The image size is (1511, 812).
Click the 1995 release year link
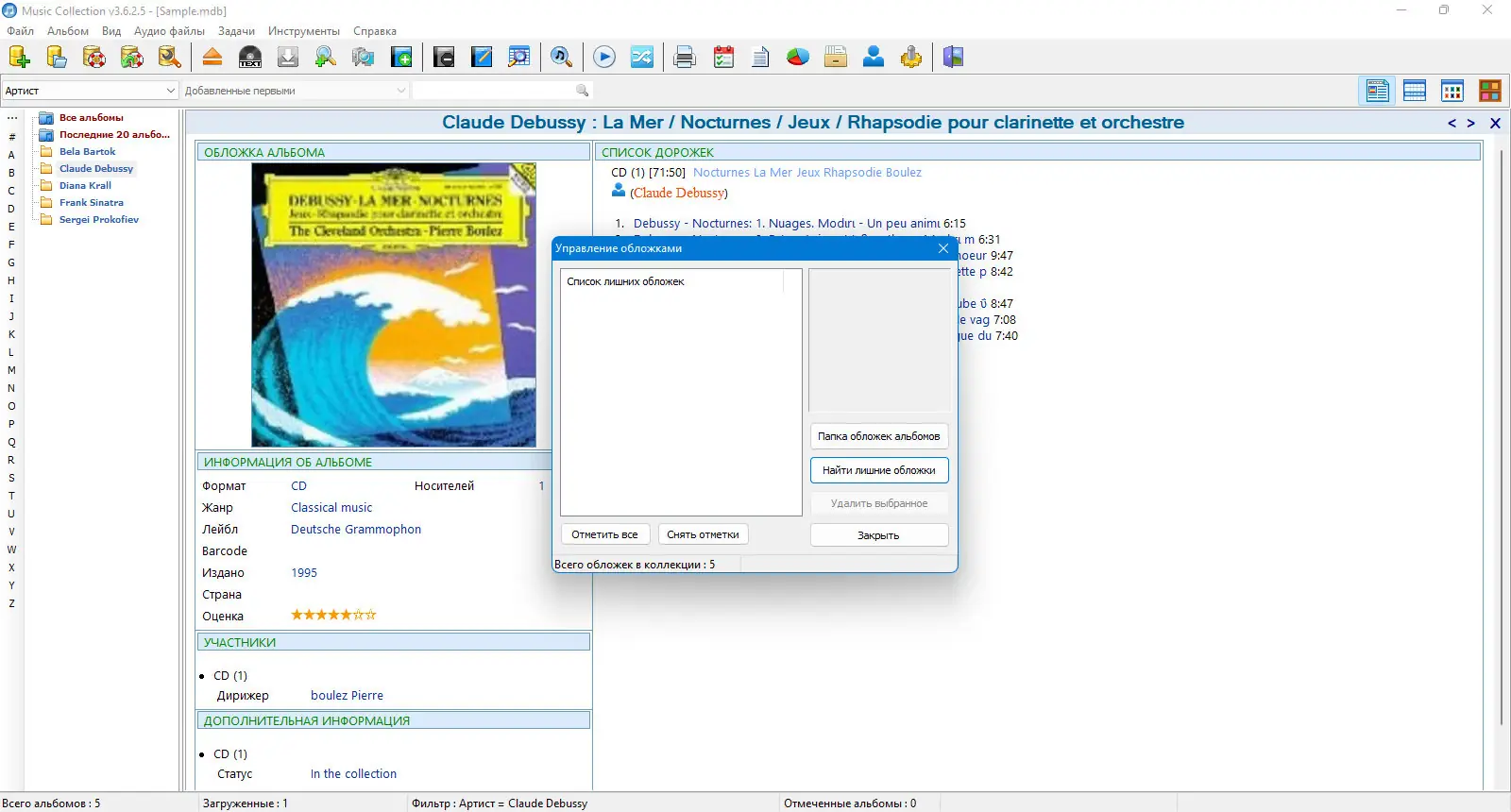(304, 573)
